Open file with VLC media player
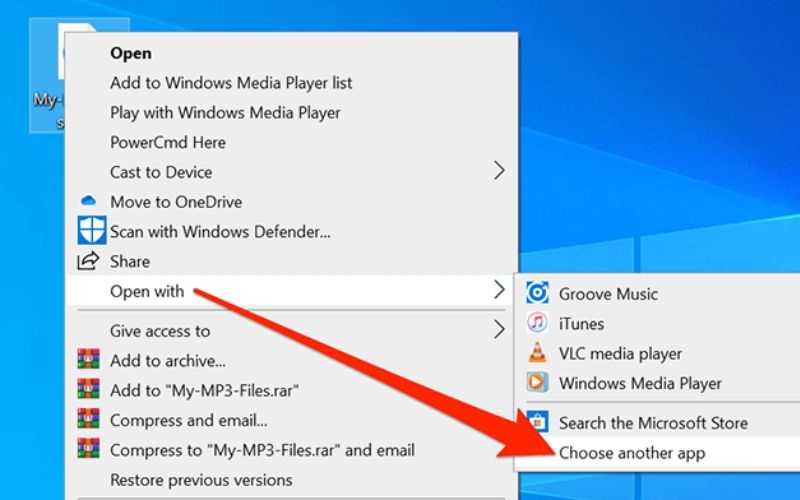 click(x=658, y=353)
